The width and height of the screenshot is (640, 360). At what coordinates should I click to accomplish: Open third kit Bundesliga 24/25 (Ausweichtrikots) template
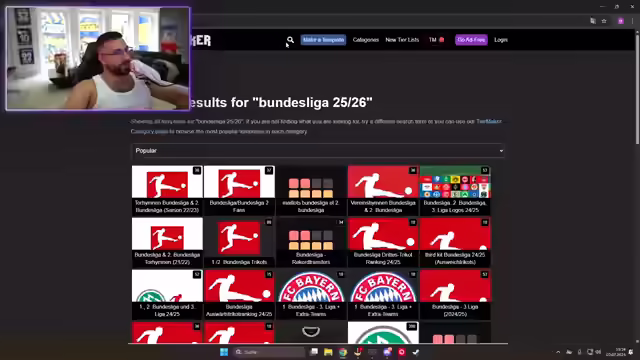(455, 242)
